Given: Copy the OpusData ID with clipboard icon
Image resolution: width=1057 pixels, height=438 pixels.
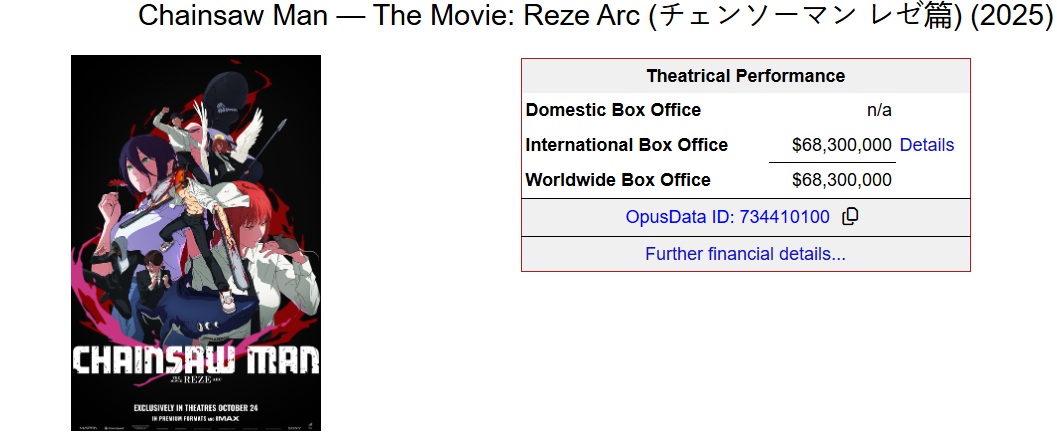Looking at the screenshot, I should click(x=851, y=216).
